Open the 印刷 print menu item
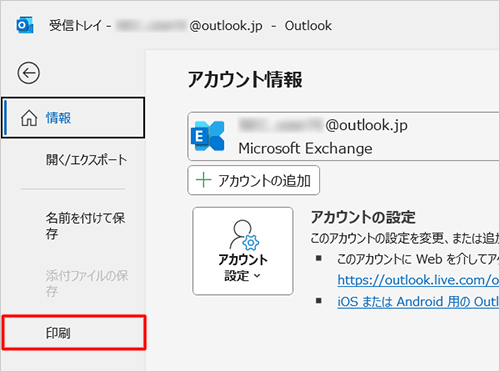The width and height of the screenshot is (500, 372). [74, 332]
